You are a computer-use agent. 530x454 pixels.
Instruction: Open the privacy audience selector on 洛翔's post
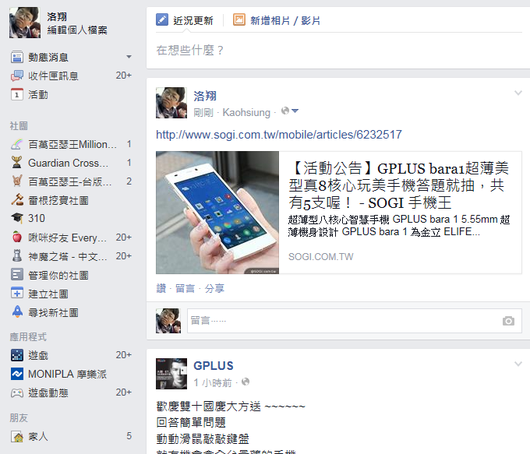point(290,111)
